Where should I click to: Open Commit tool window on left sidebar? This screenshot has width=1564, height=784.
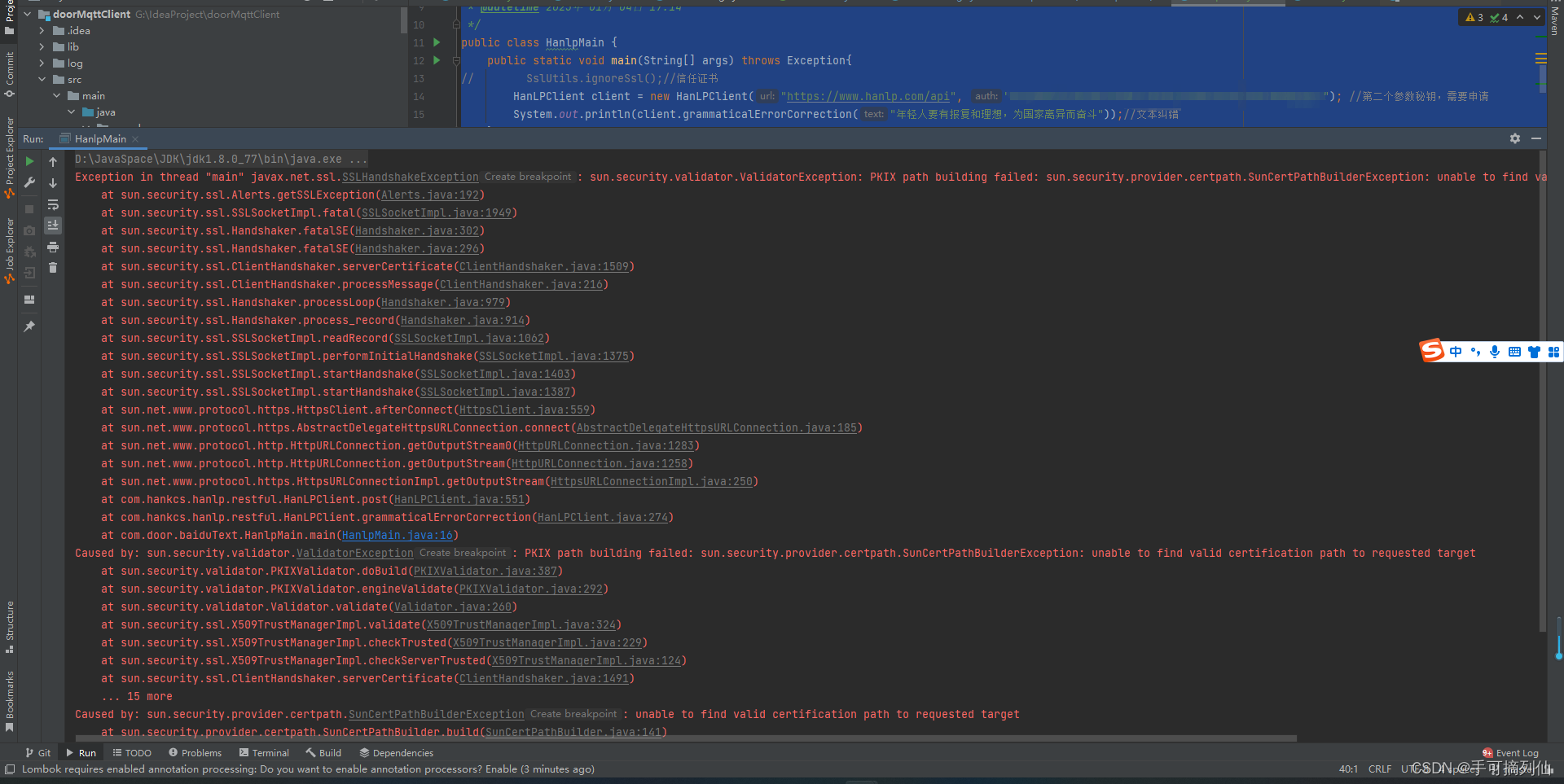pos(10,73)
